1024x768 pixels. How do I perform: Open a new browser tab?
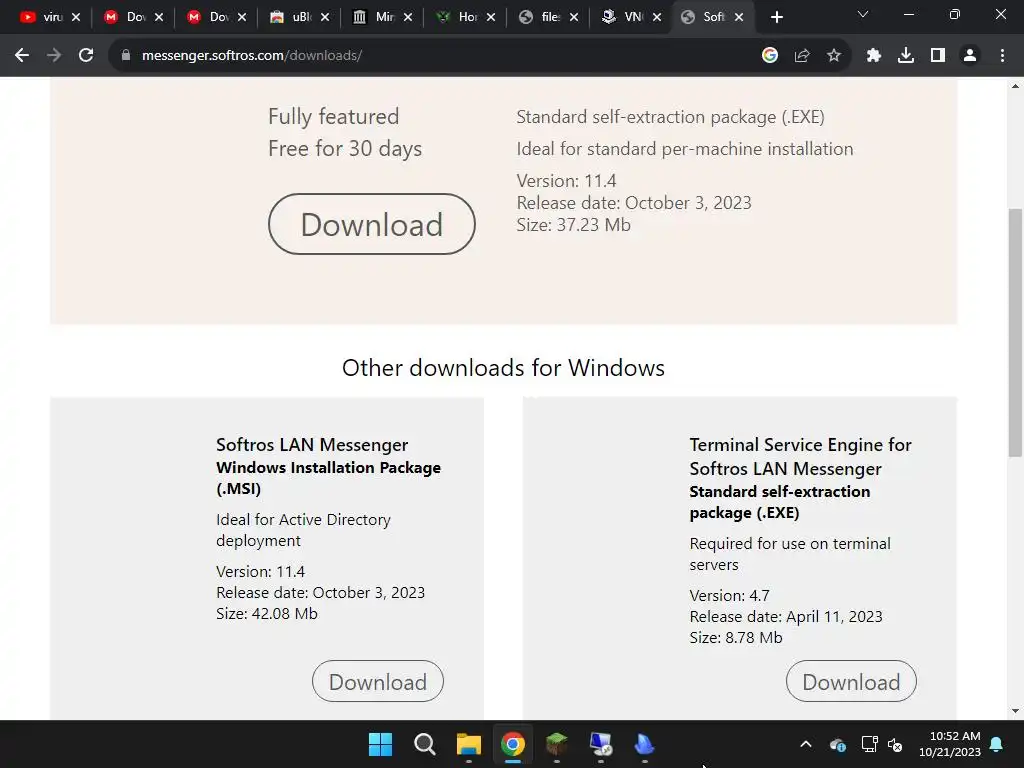coord(776,17)
